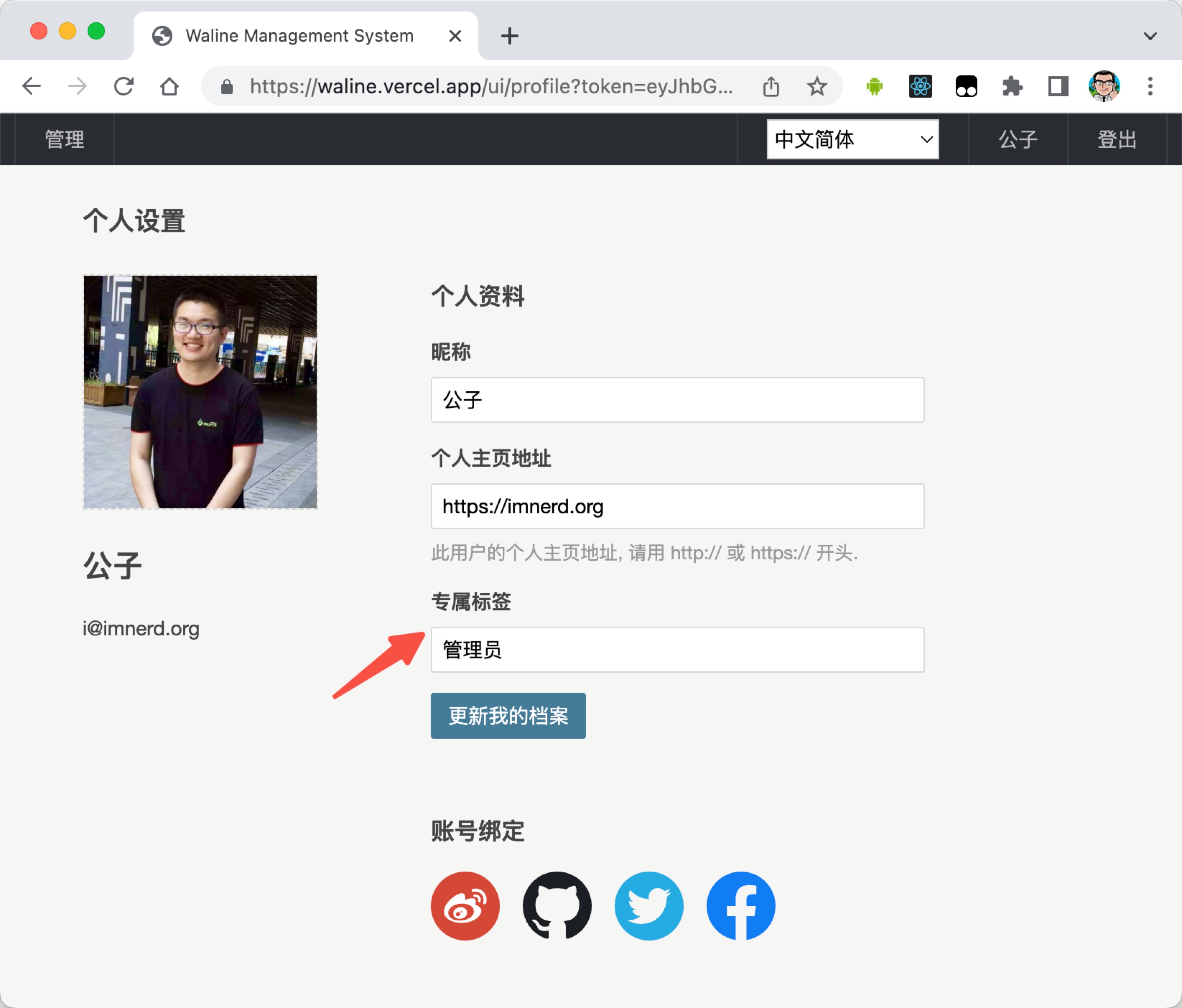Click the green Android extension icon

[x=874, y=86]
